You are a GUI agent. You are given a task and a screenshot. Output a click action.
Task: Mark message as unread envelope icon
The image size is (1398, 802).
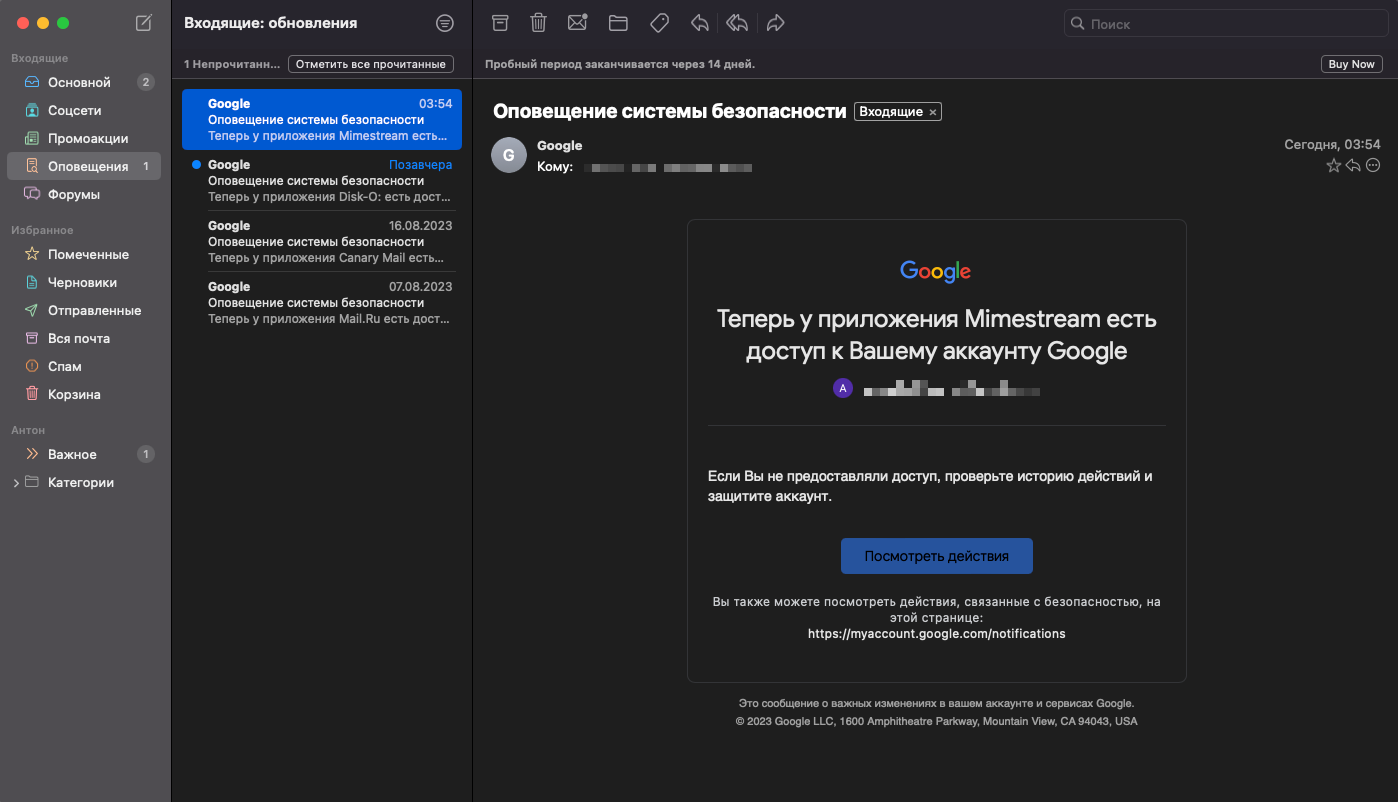tap(577, 23)
